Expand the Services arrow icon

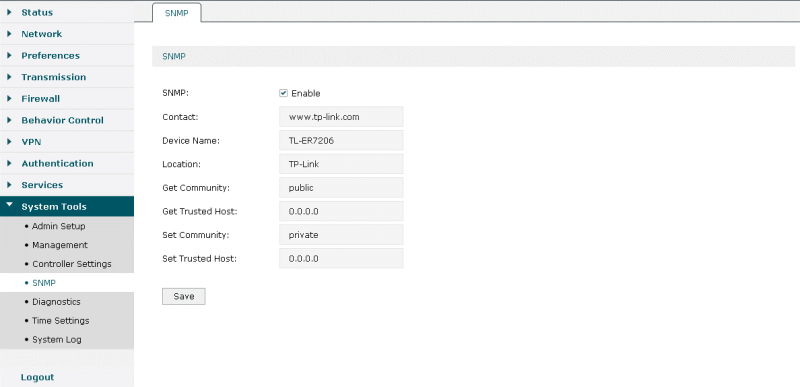9,185
